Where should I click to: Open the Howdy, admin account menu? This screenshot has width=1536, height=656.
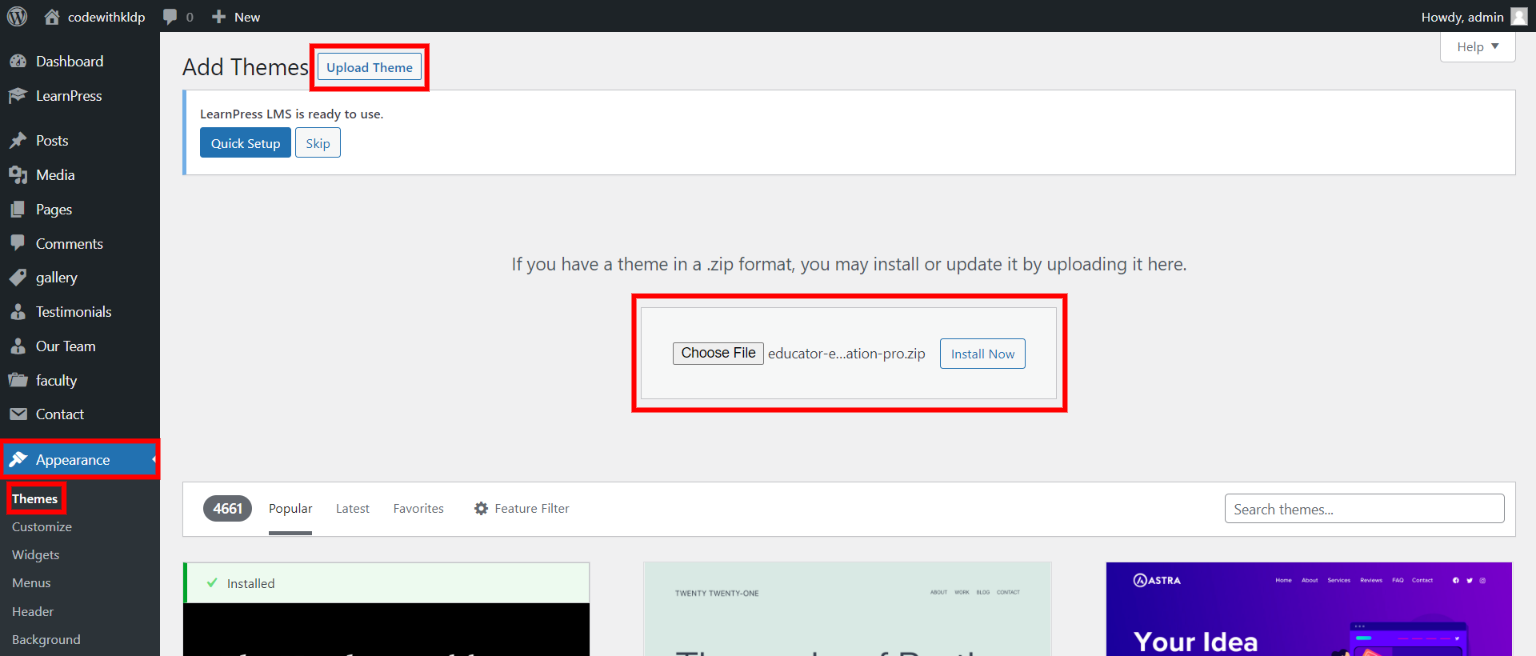tap(1474, 17)
